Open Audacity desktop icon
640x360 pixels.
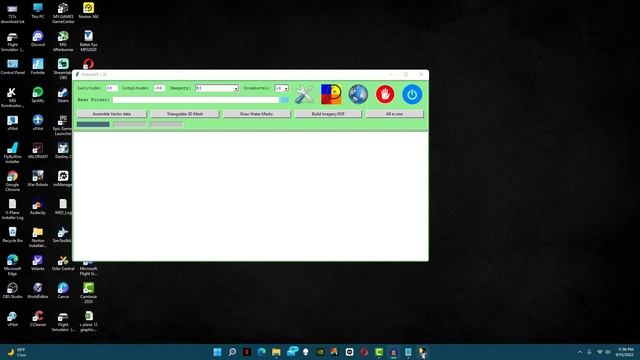[38, 207]
